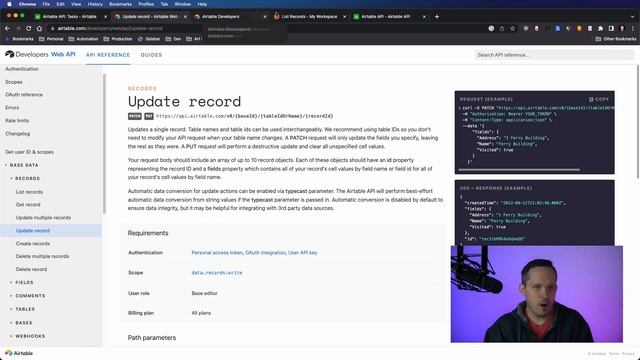Image resolution: width=640 pixels, height=360 pixels.
Task: Open the API Reference tab
Action: (x=108, y=55)
